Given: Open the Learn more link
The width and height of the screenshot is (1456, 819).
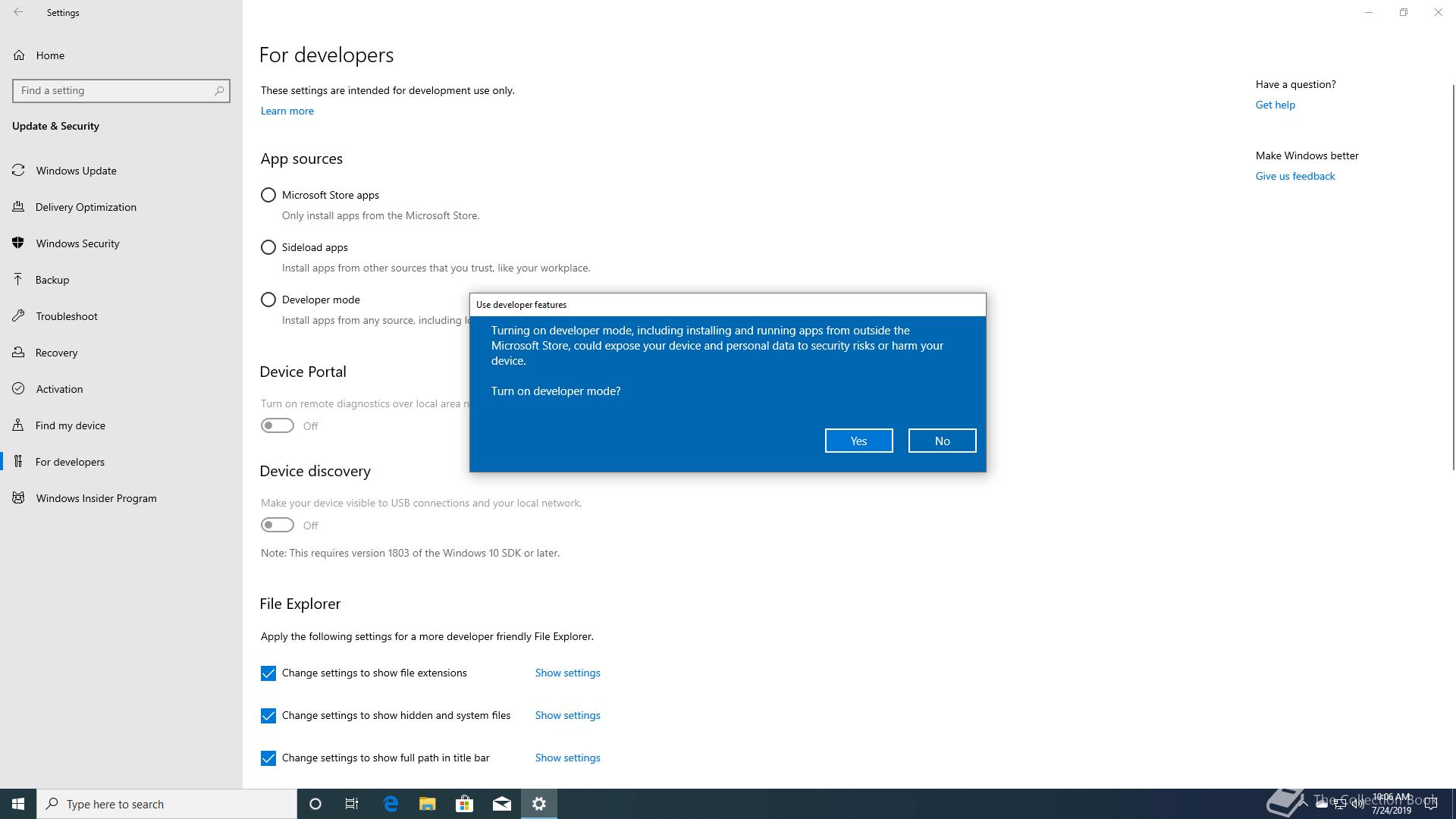Looking at the screenshot, I should point(287,111).
